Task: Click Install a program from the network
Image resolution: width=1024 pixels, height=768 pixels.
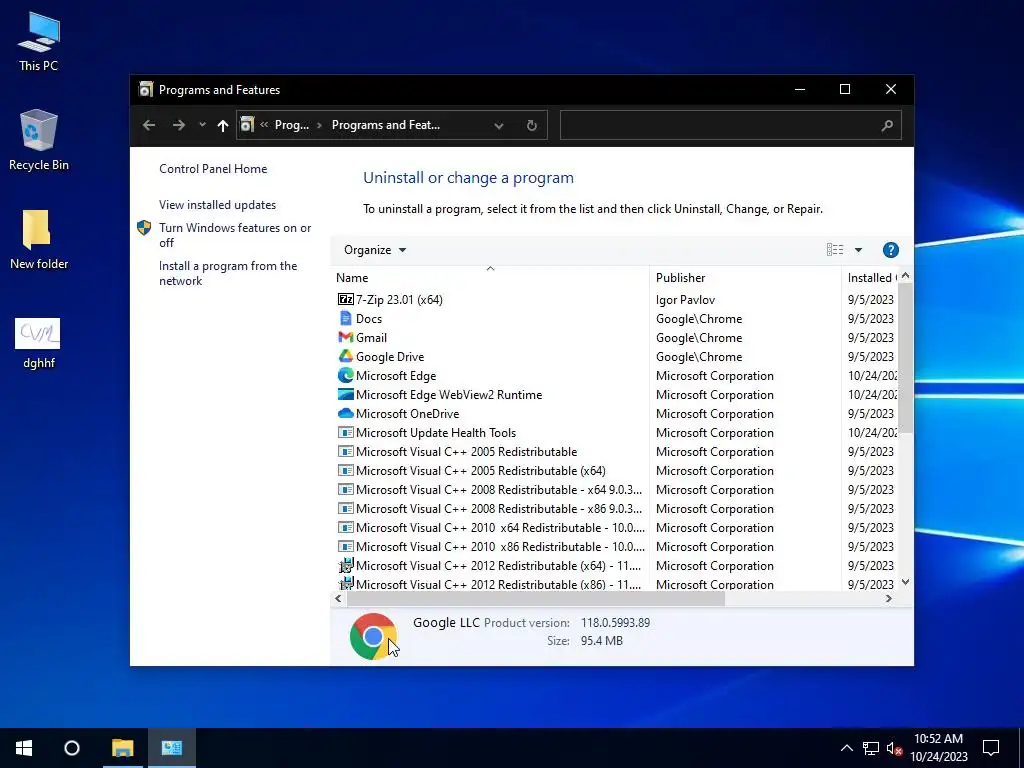Action: [228, 273]
